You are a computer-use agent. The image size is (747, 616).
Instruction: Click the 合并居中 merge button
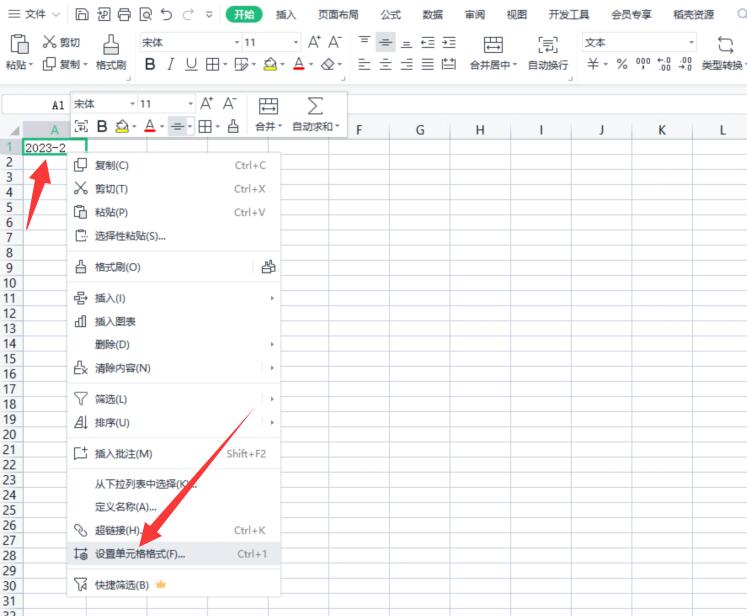pos(493,53)
